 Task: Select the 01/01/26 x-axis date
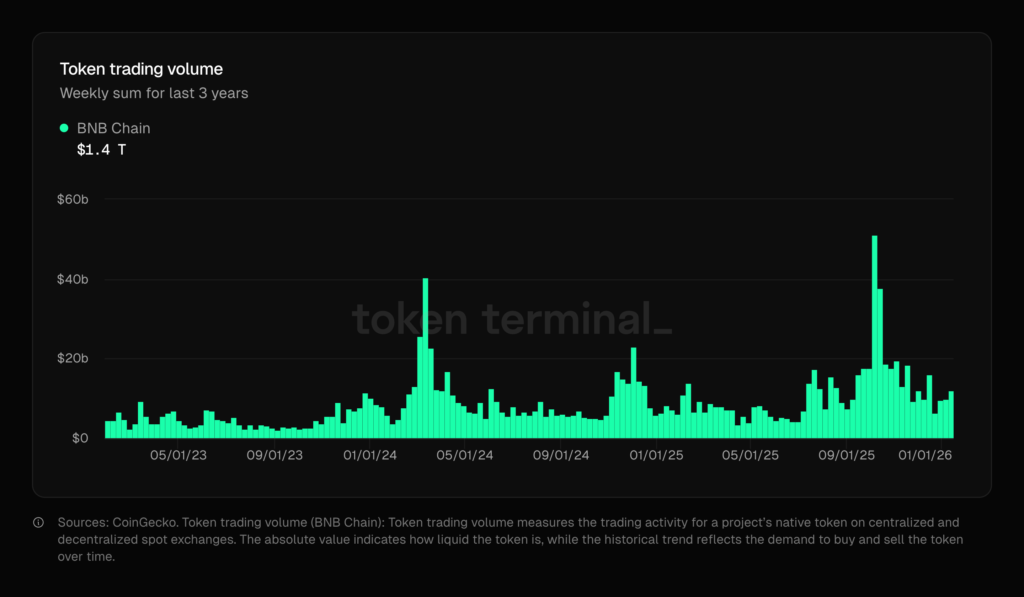point(926,456)
